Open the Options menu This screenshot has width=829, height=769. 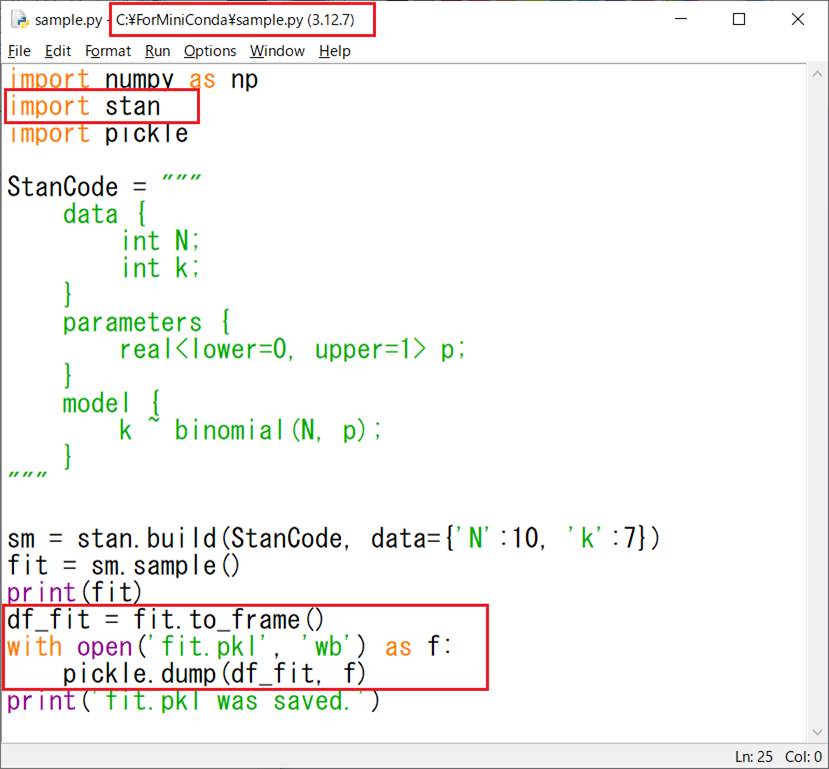(210, 51)
